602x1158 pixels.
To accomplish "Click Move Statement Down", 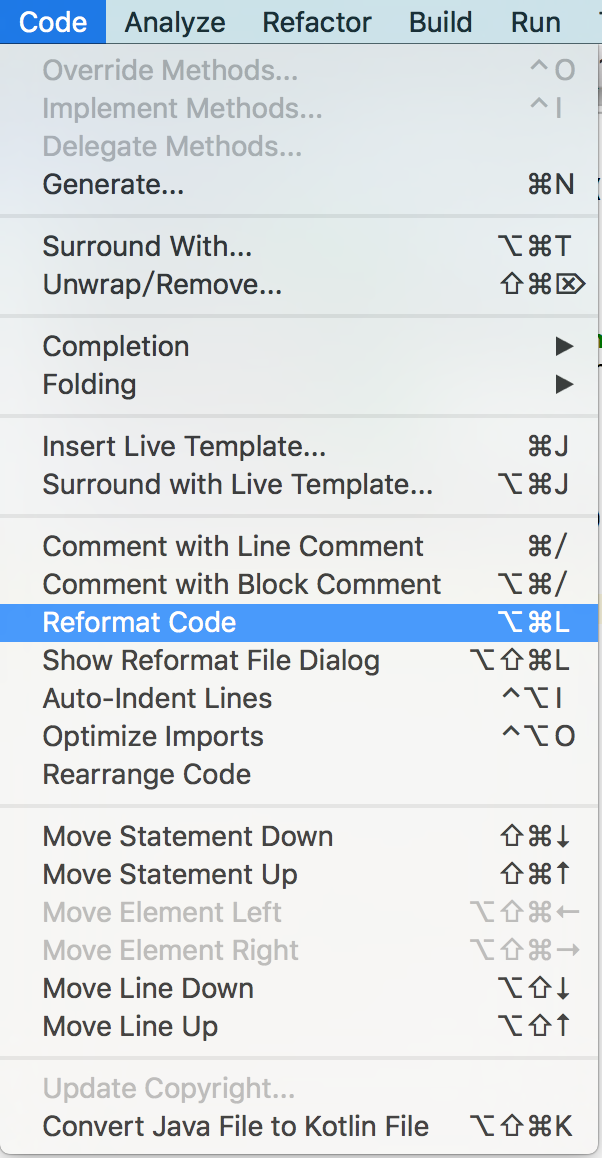I will (188, 836).
